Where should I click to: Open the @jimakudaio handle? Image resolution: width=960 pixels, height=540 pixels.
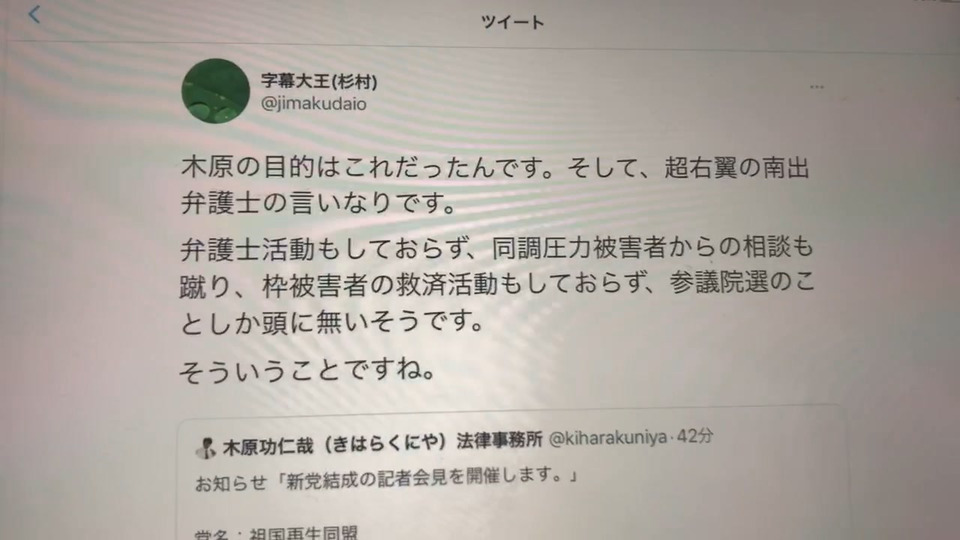click(x=314, y=104)
